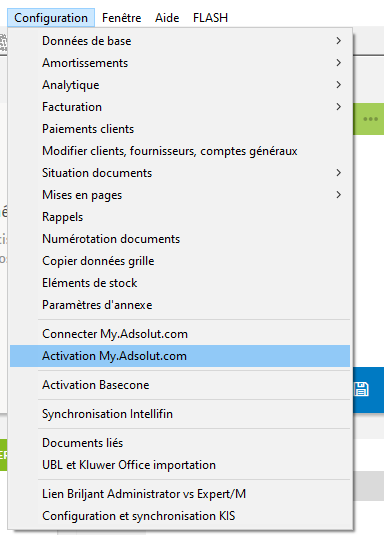The image size is (384, 535).
Task: Open the FLASH menu
Action: [x=210, y=18]
